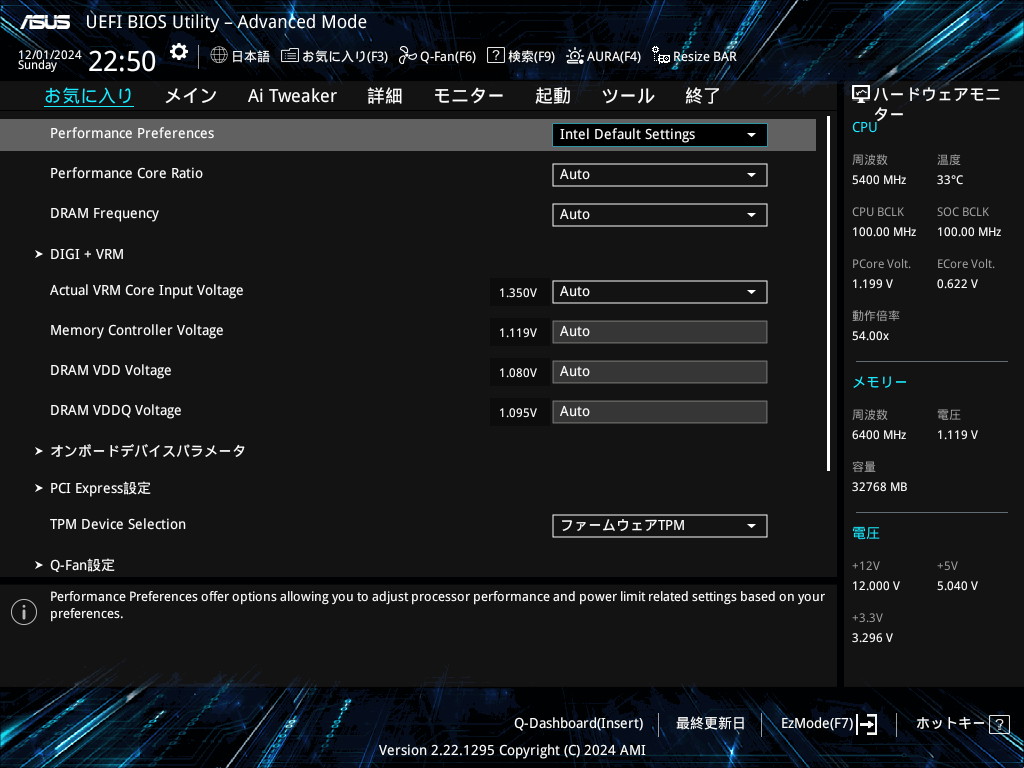1024x768 pixels.
Task: Click the 54.00x ratio value
Action: pos(871,336)
